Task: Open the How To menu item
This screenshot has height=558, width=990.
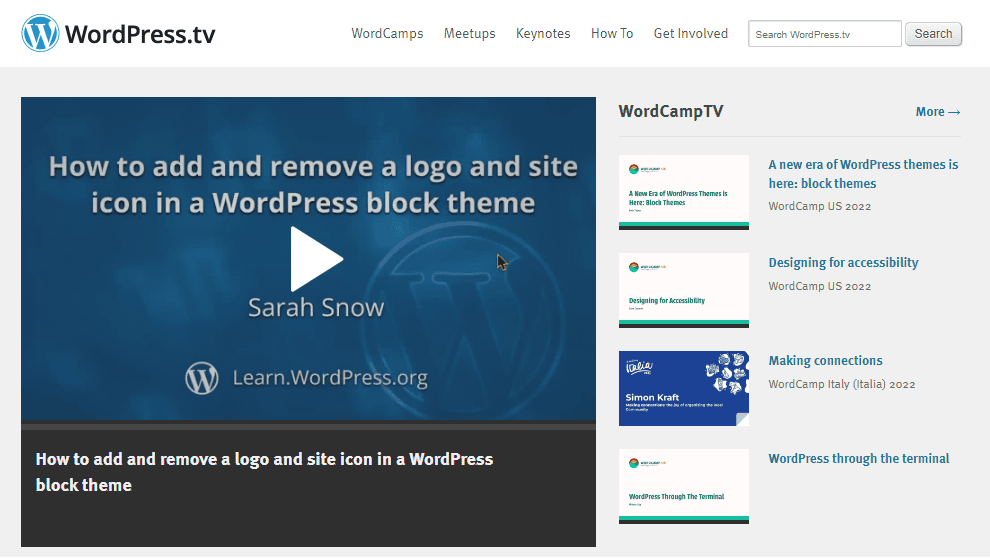Action: [612, 34]
